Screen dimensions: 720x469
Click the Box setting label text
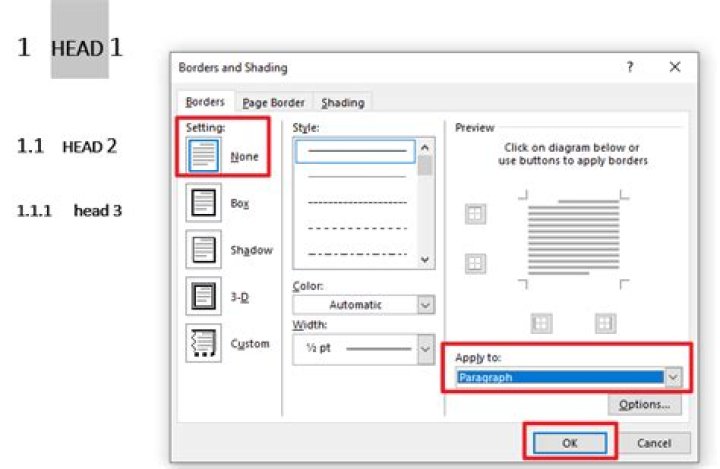coord(240,203)
